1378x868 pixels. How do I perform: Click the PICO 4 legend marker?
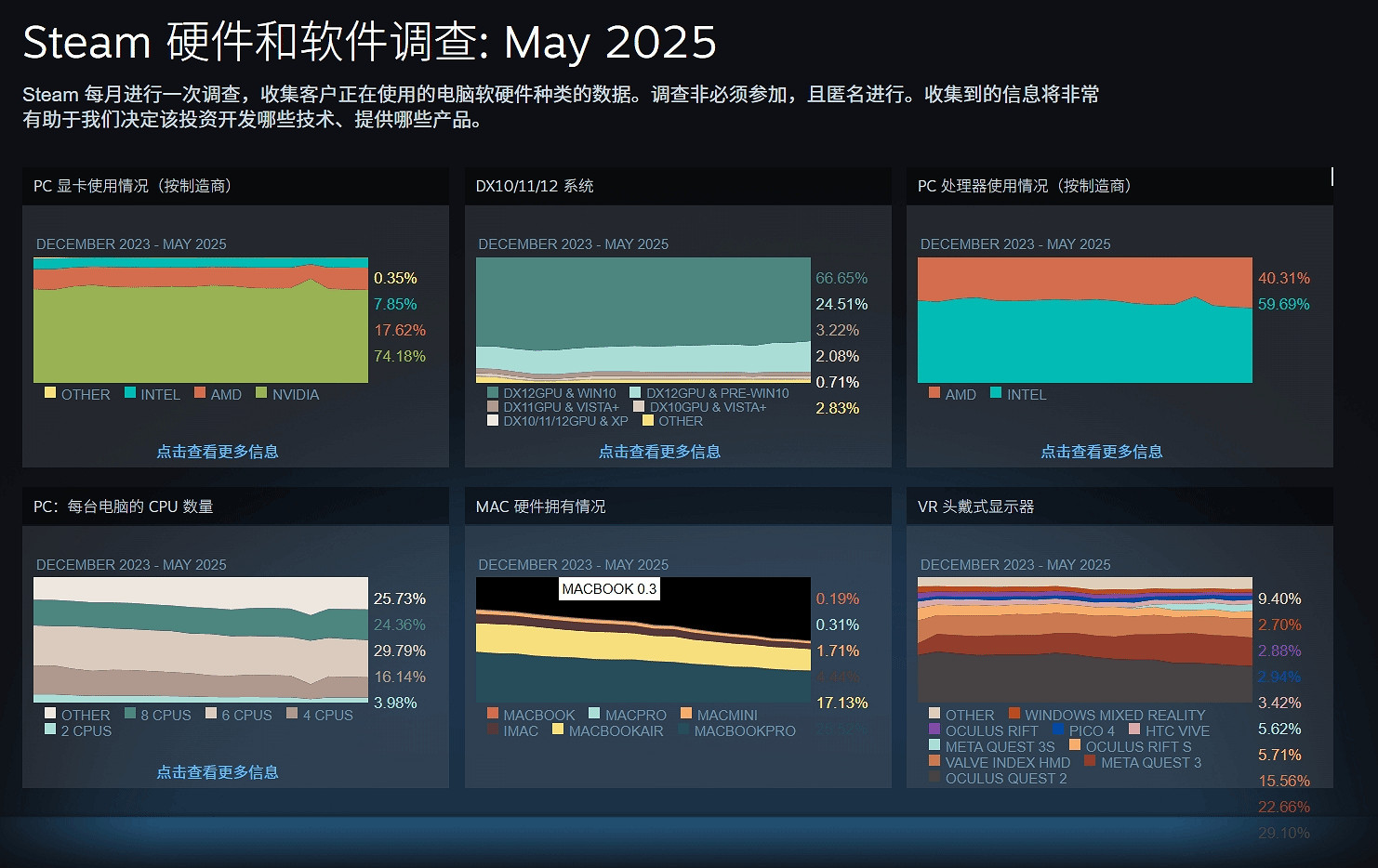pos(1057,730)
